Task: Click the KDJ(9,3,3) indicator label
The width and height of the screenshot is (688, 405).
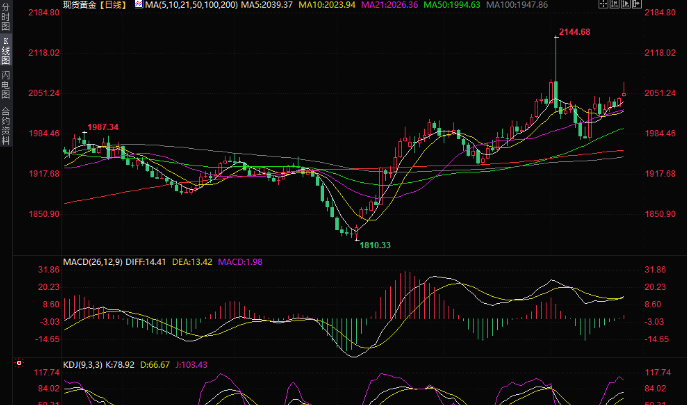Action: [82, 365]
